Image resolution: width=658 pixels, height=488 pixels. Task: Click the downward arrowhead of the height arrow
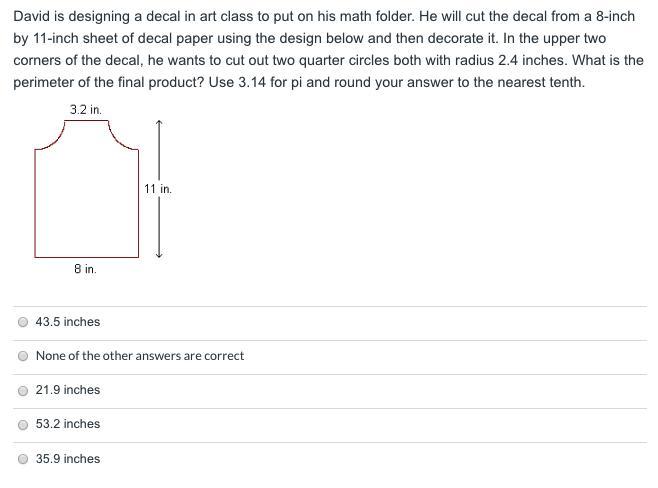point(159,254)
